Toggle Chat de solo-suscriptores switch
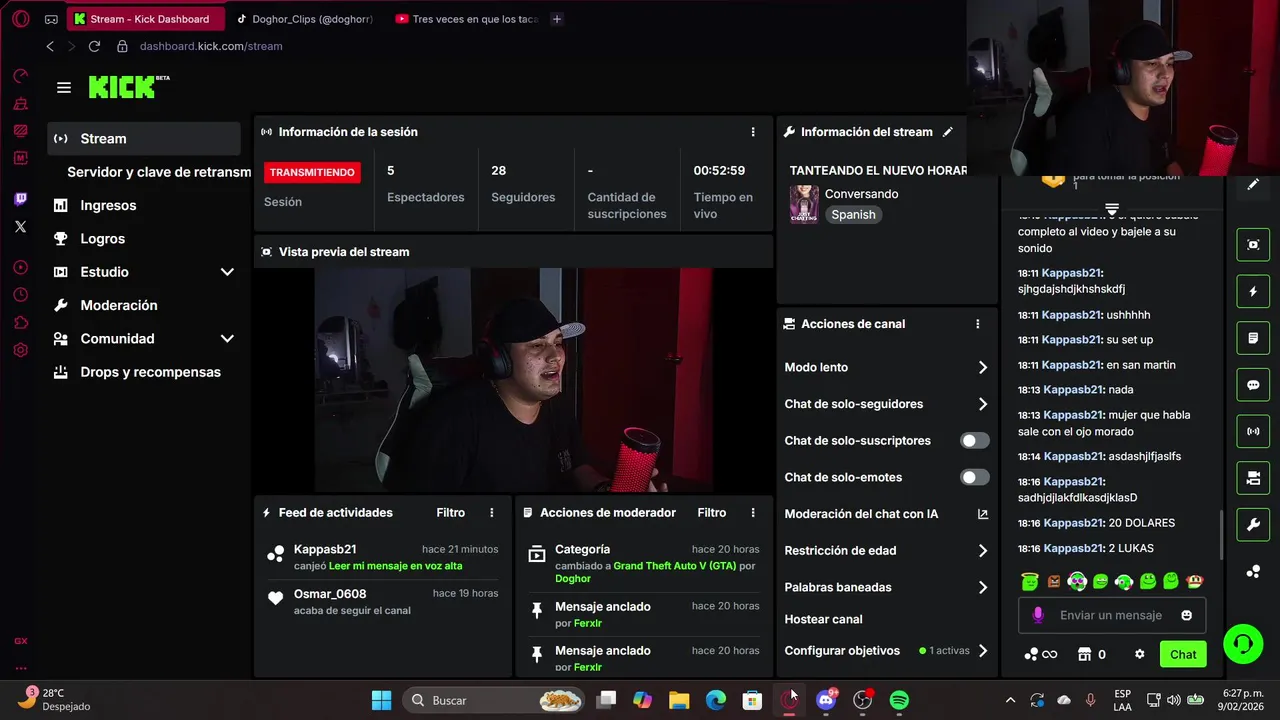This screenshot has height=720, width=1280. 975,441
